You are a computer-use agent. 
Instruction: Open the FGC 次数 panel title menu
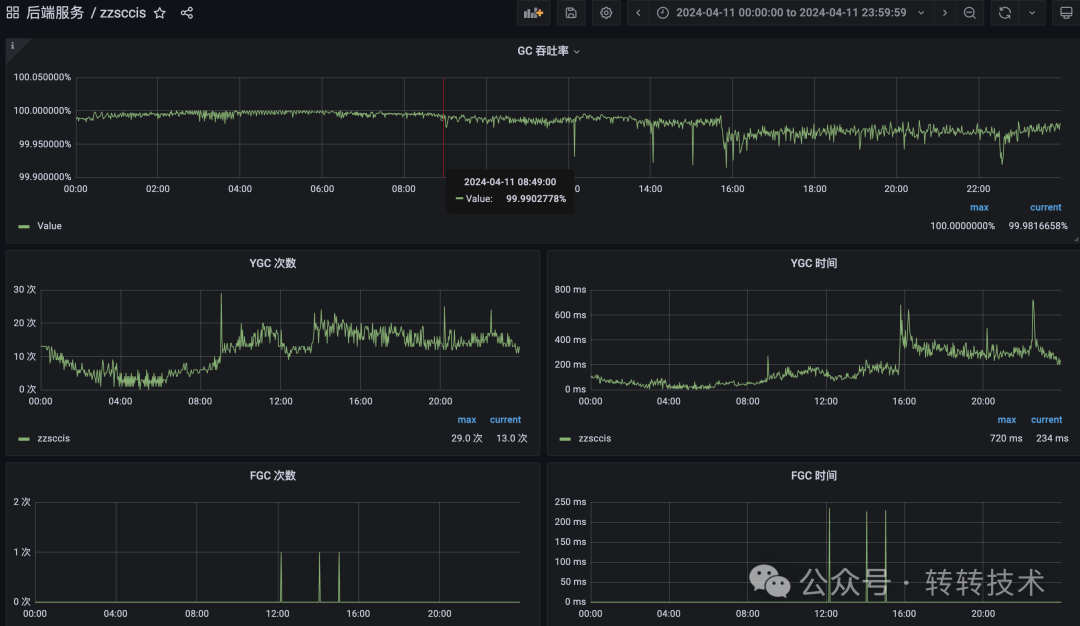pos(272,476)
